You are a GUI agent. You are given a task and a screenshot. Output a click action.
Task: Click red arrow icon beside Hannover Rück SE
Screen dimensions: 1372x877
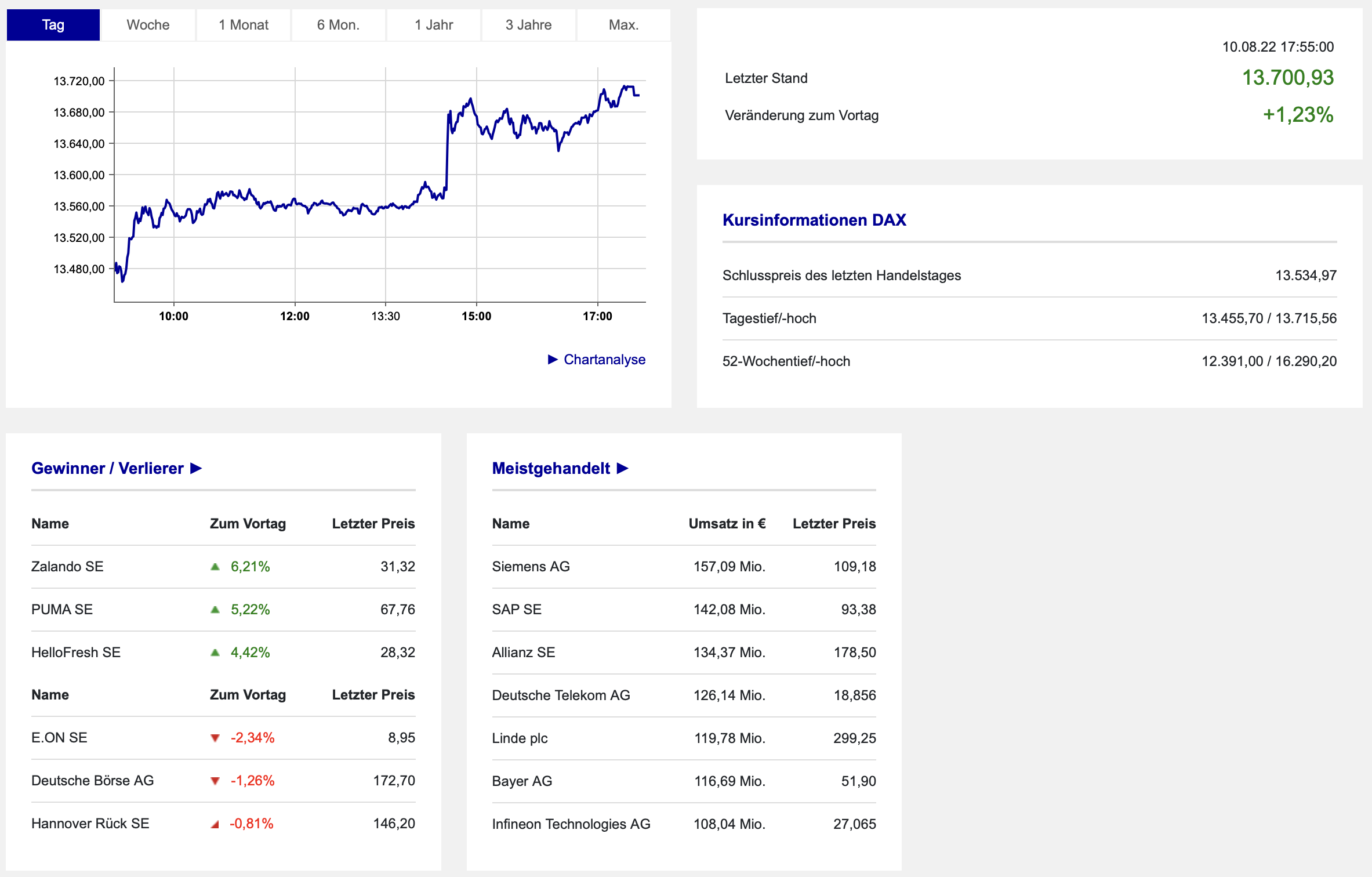coord(215,824)
